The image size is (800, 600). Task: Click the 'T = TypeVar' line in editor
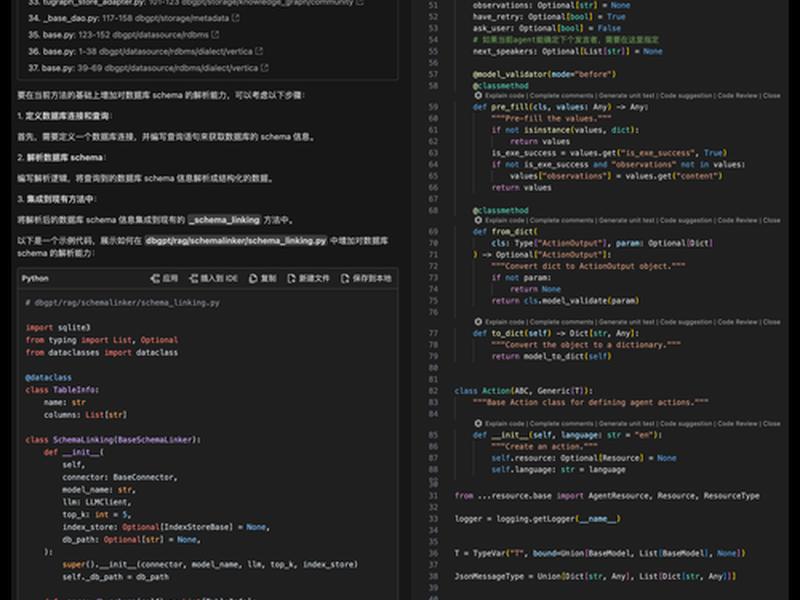click(600, 554)
